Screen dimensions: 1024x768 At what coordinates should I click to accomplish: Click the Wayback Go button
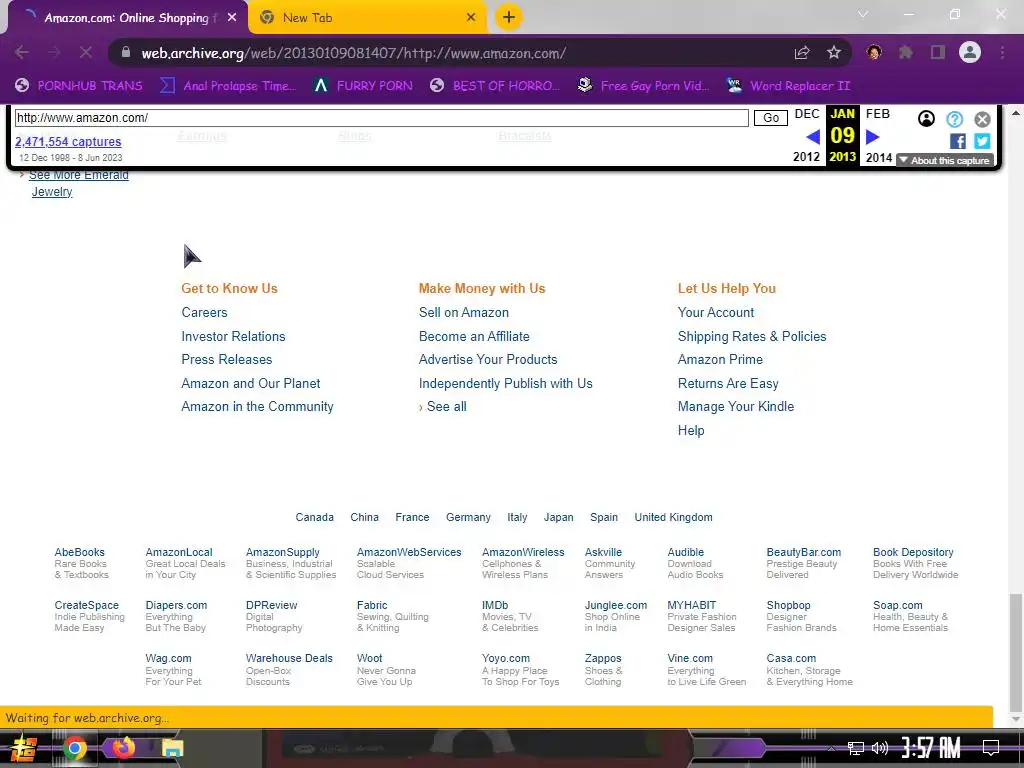(x=771, y=118)
